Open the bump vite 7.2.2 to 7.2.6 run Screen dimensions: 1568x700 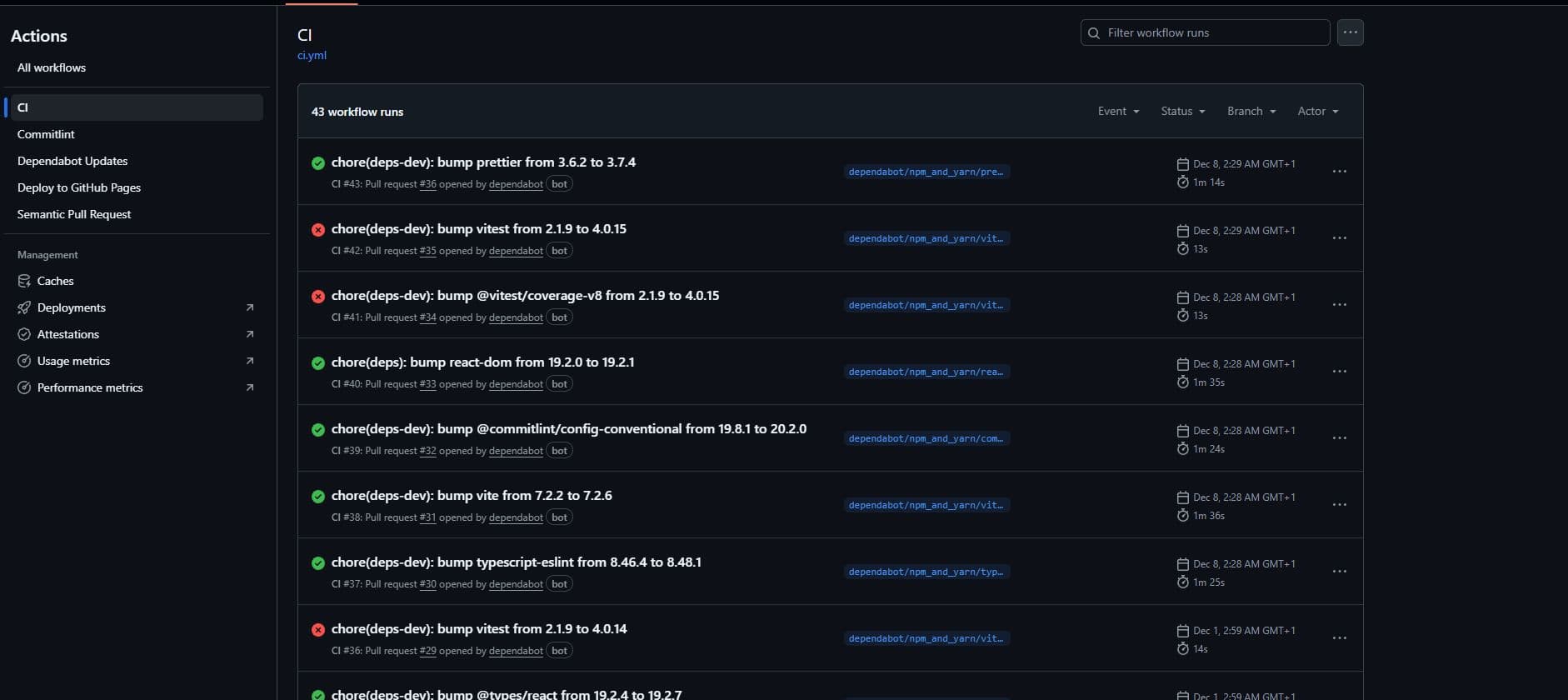(472, 496)
